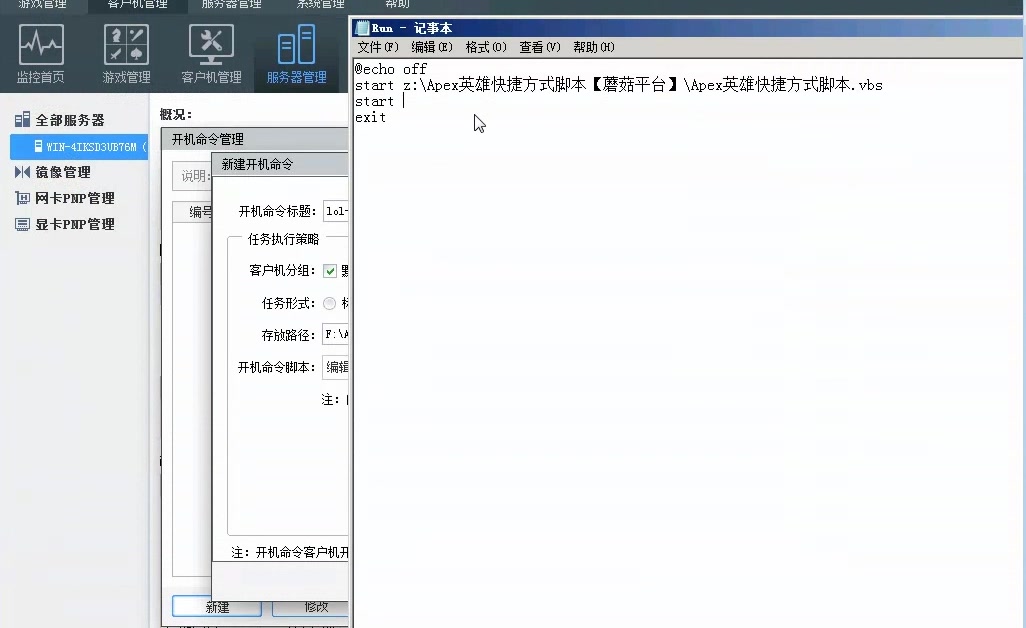Open 网卡PNP管理 network card PNP icon

[22, 198]
